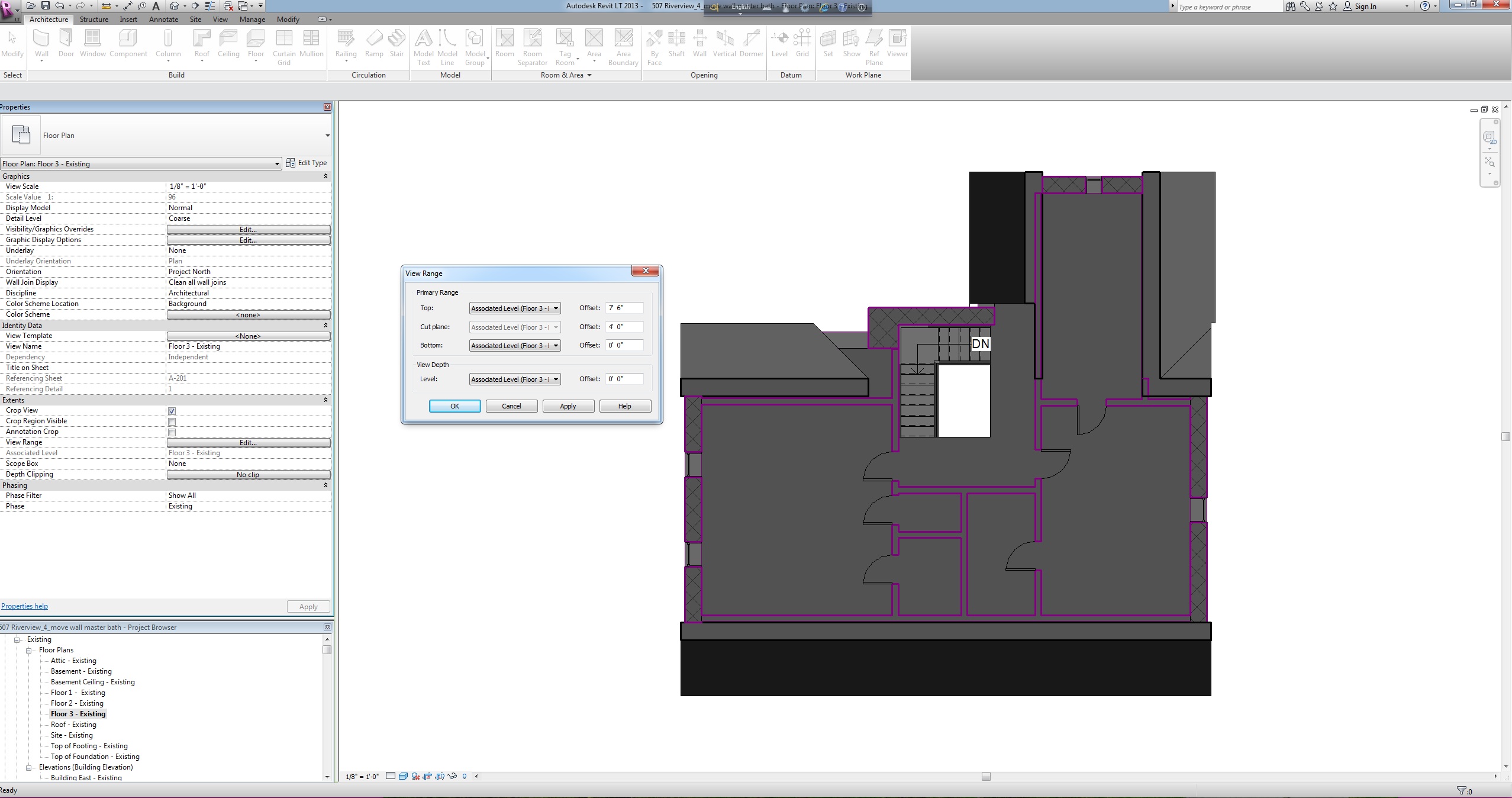Viewport: 1512px width, 798px height.
Task: Collapse the Floor Plans tree node
Action: point(28,650)
